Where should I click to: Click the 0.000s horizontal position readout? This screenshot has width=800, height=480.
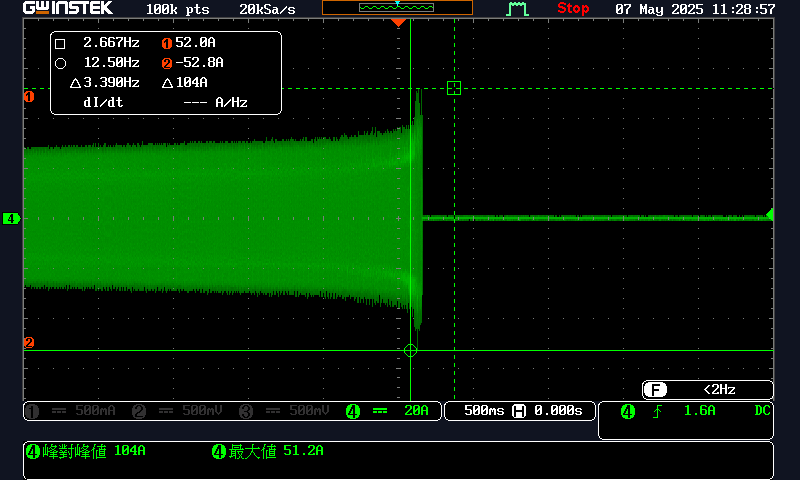click(558, 410)
